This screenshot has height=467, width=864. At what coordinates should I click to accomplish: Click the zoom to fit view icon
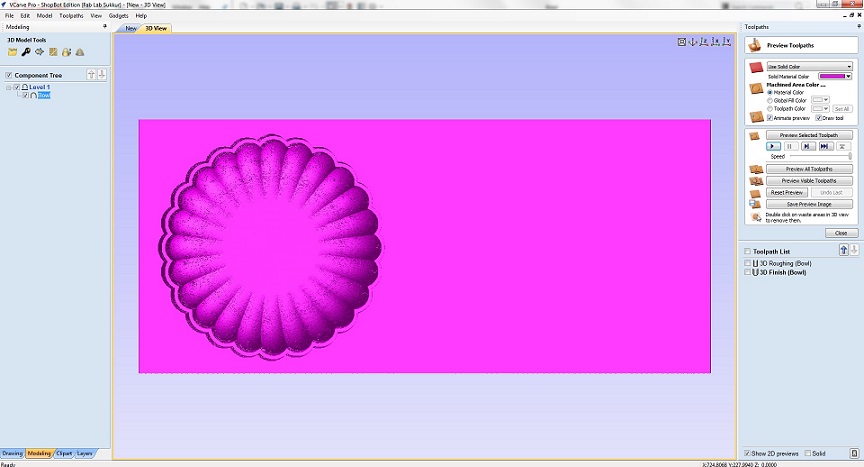coord(682,42)
